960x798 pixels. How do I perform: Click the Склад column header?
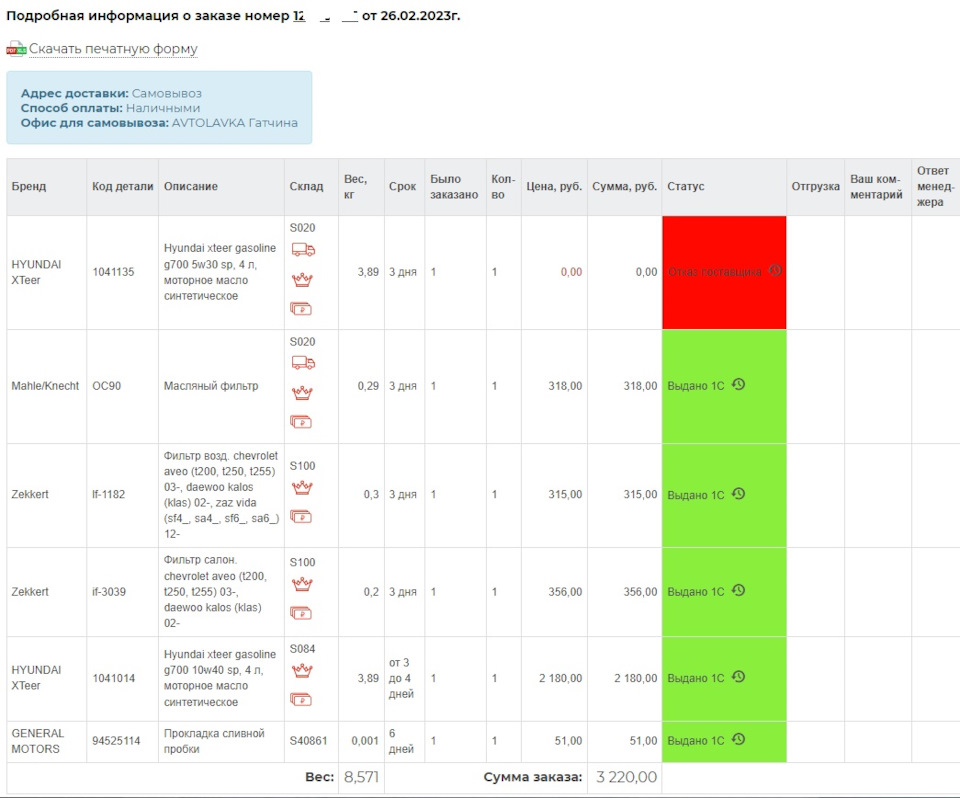[x=311, y=187]
